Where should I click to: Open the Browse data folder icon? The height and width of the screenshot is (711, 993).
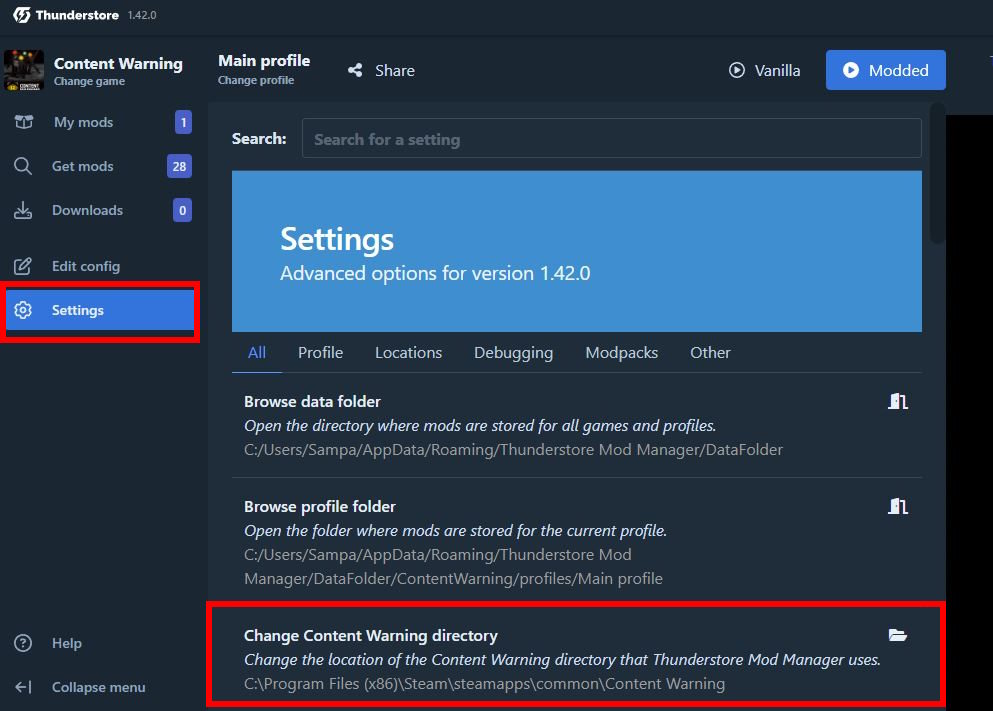tap(897, 400)
